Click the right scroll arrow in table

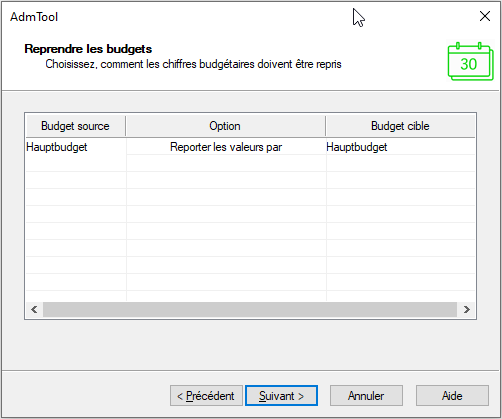tap(466, 310)
